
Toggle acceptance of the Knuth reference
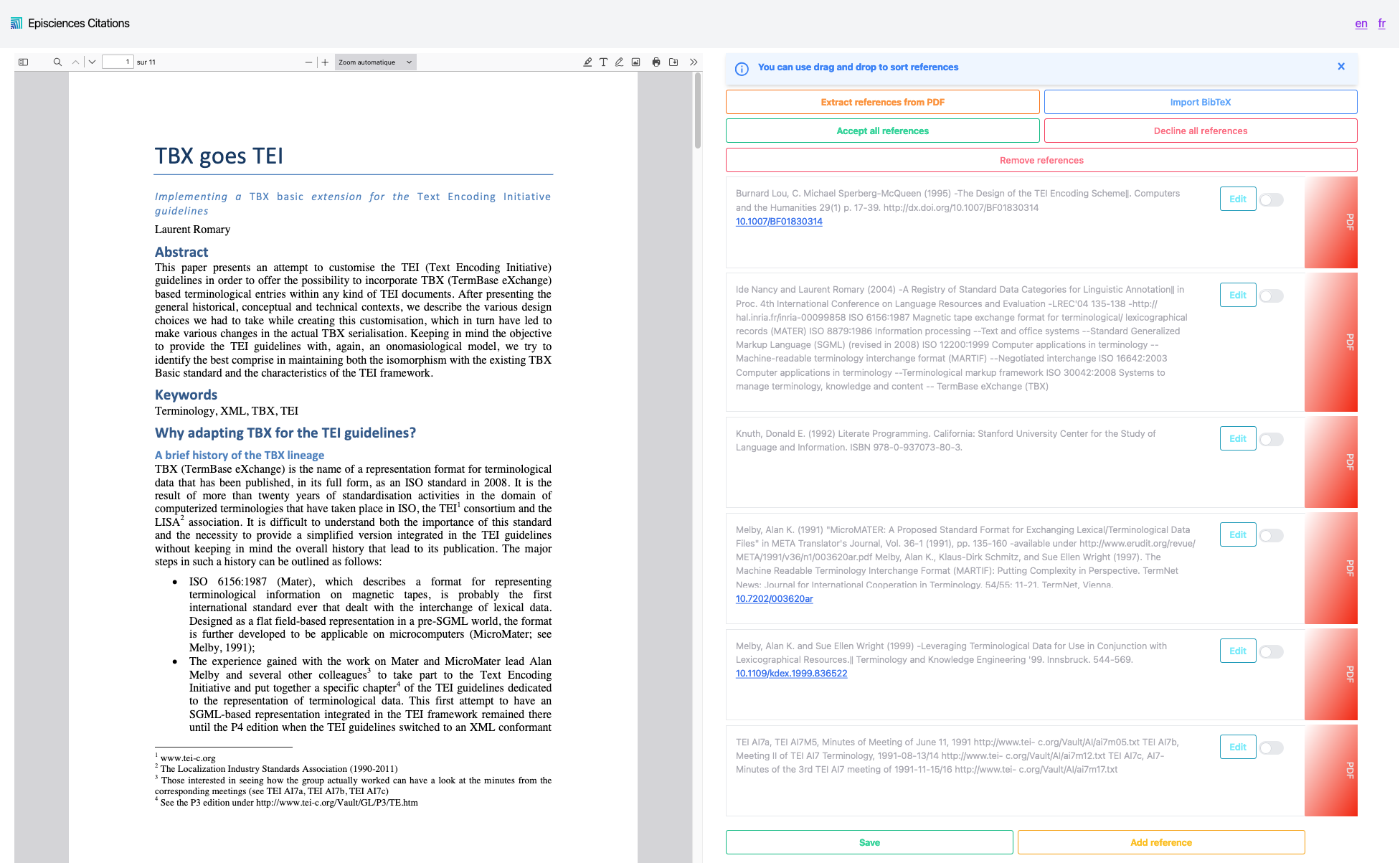click(x=1272, y=438)
